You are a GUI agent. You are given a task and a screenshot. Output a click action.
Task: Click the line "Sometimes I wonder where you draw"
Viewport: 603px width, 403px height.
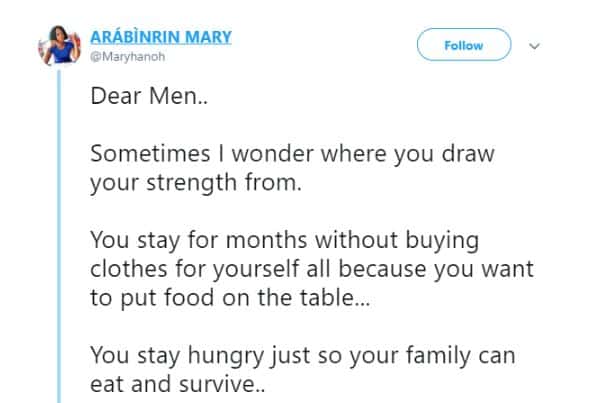[x=292, y=157]
